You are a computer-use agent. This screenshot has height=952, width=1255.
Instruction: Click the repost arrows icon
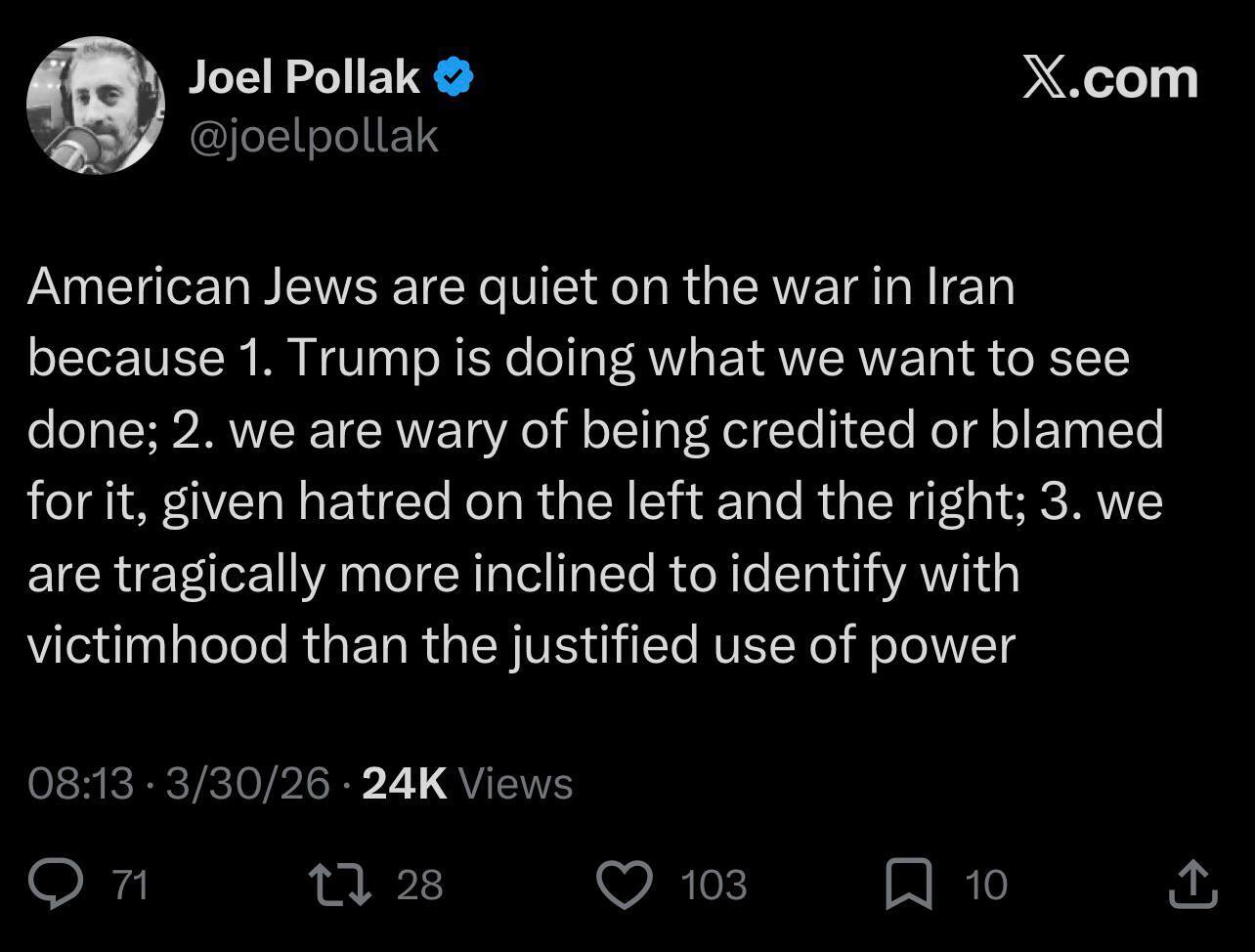(340, 884)
